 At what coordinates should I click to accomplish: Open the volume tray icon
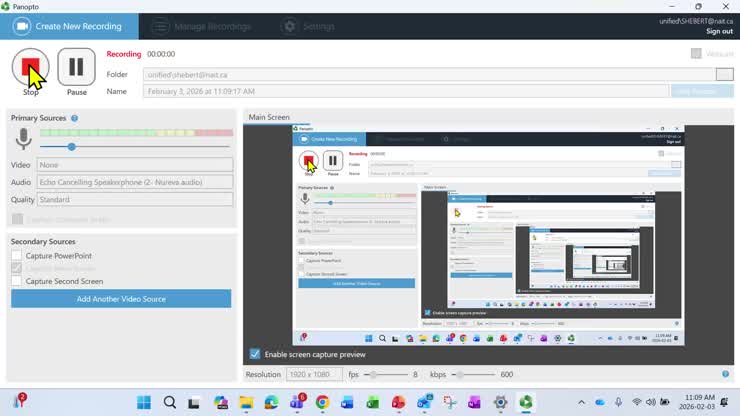click(650, 402)
